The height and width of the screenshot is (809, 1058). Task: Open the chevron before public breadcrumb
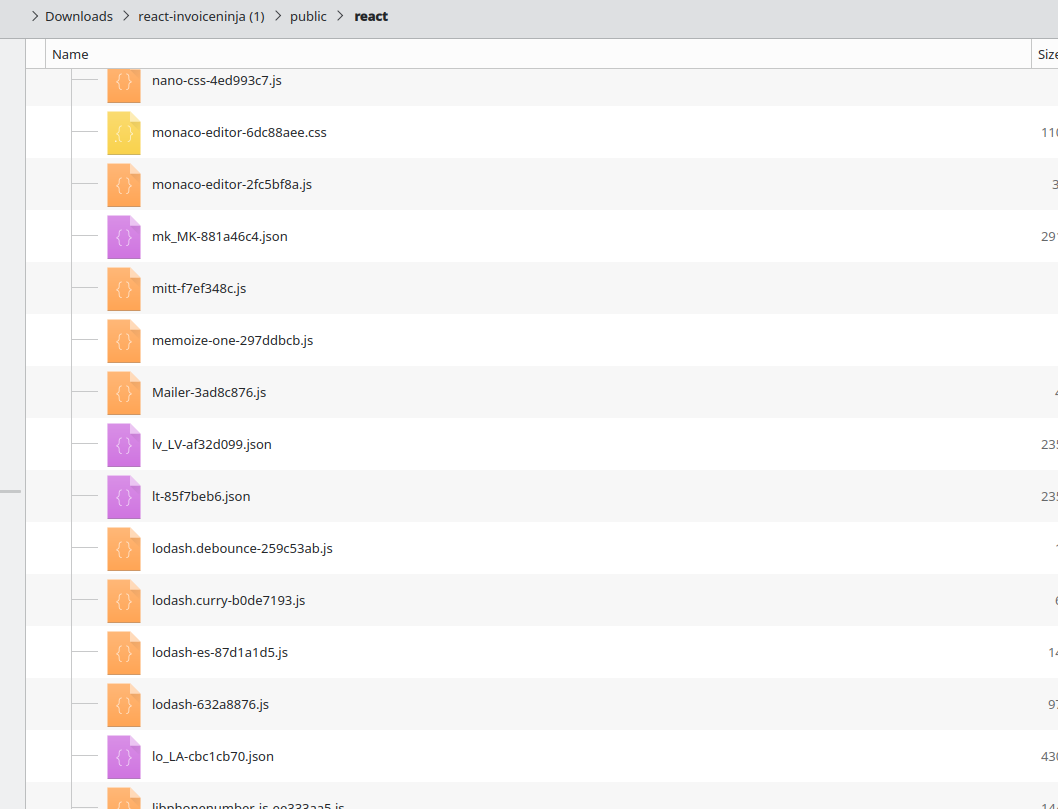pyautogui.click(x=278, y=16)
